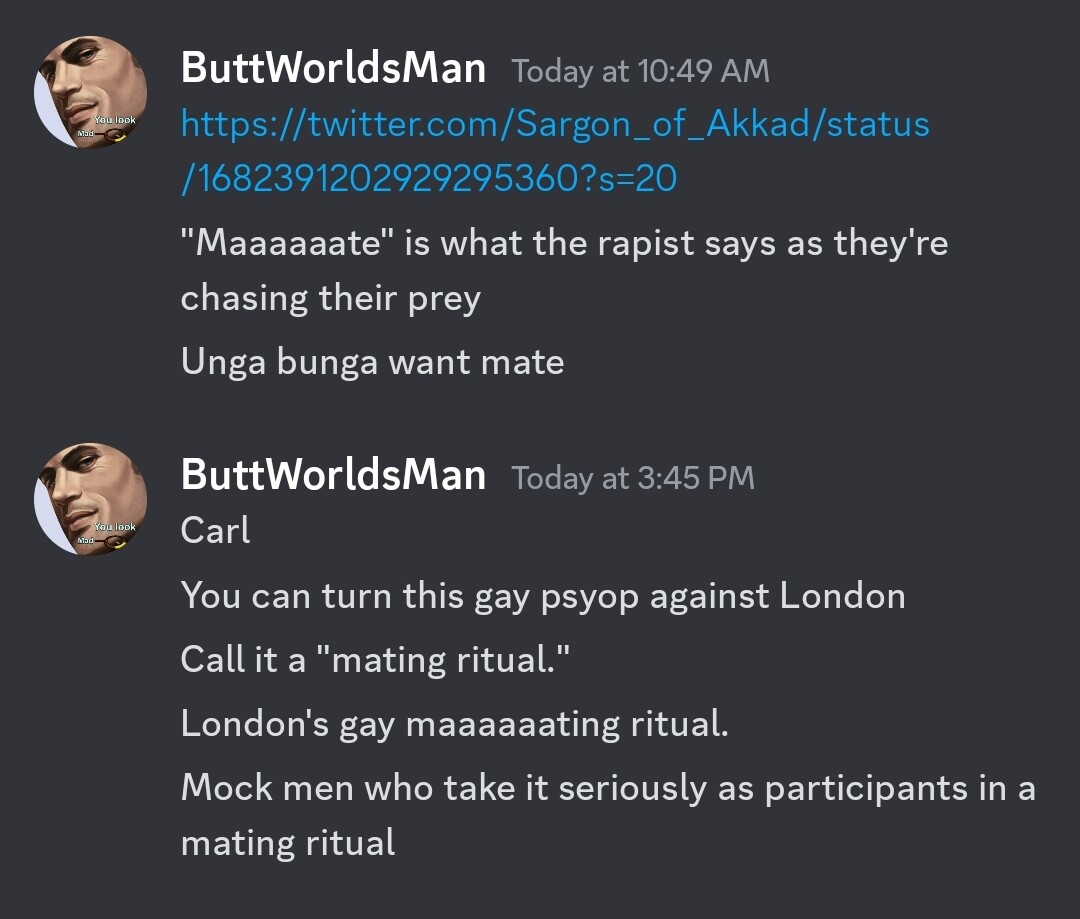Select the 'Call it a "mating ritual."' message

(x=375, y=659)
